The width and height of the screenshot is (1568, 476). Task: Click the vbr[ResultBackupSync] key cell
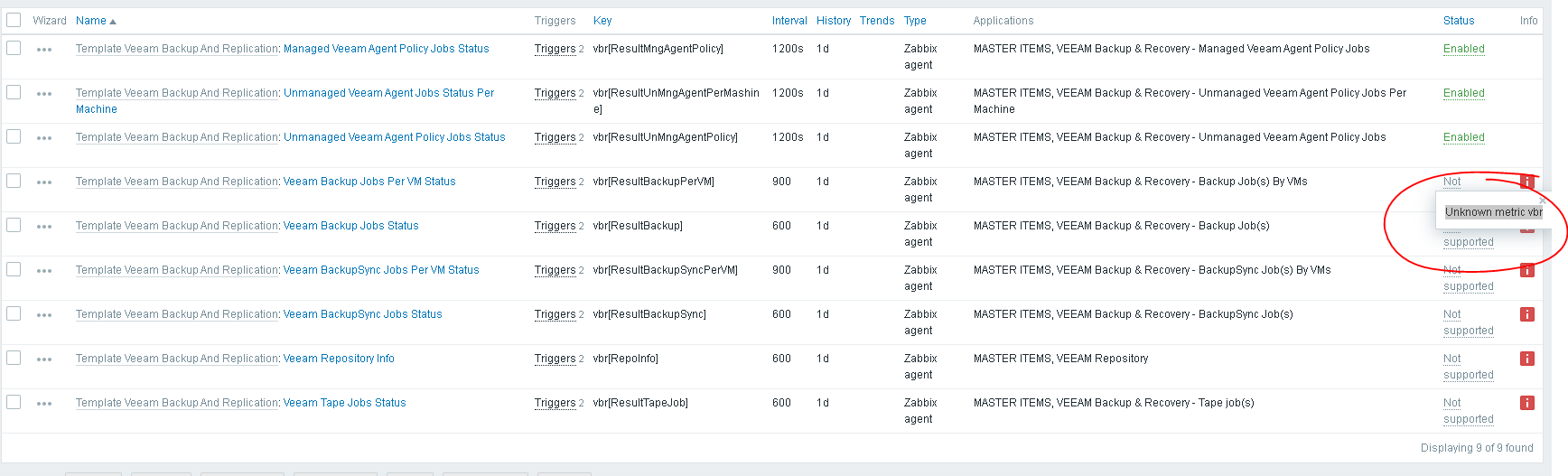tap(649, 314)
